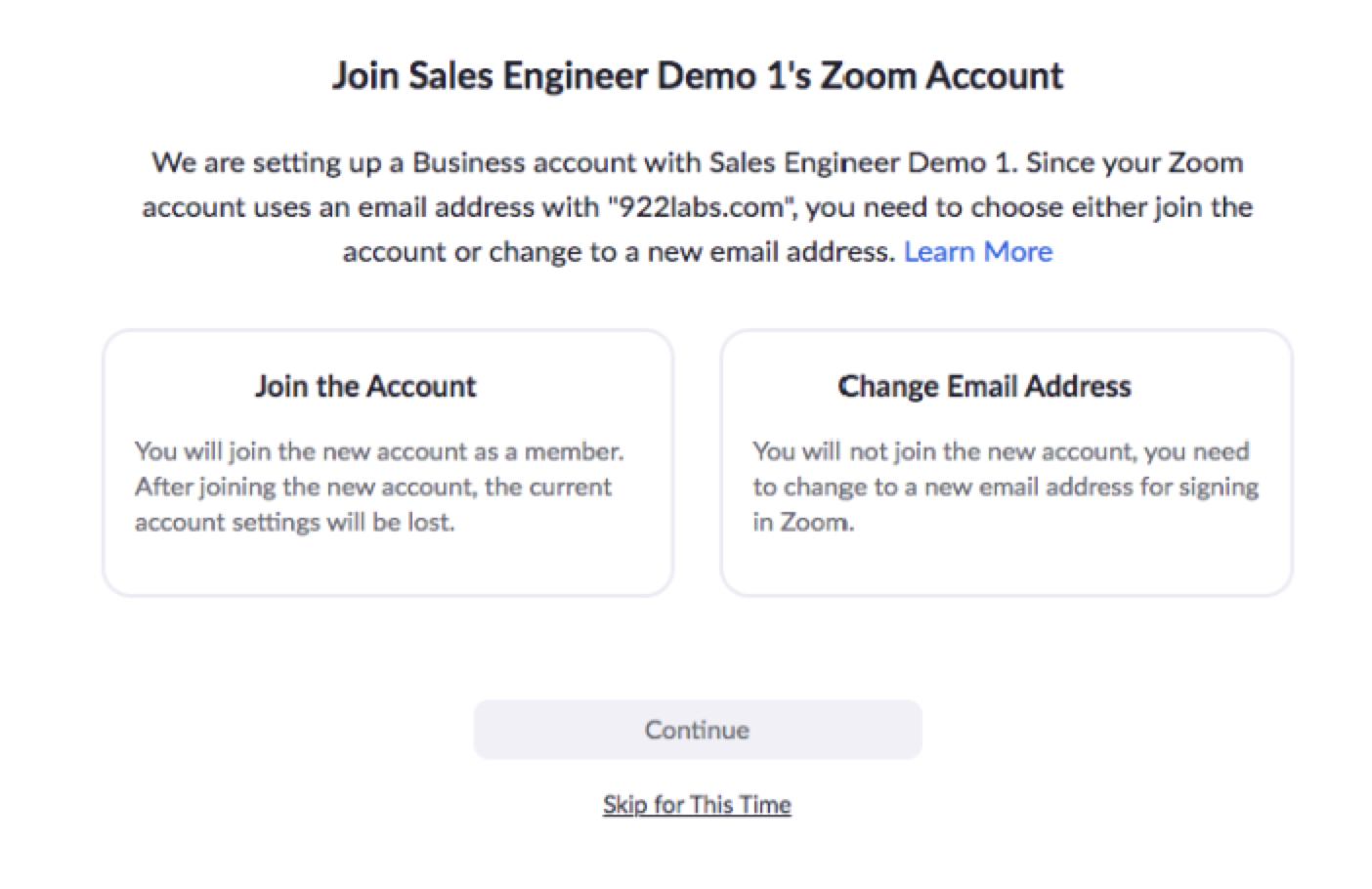Click the Continue button

tap(697, 730)
